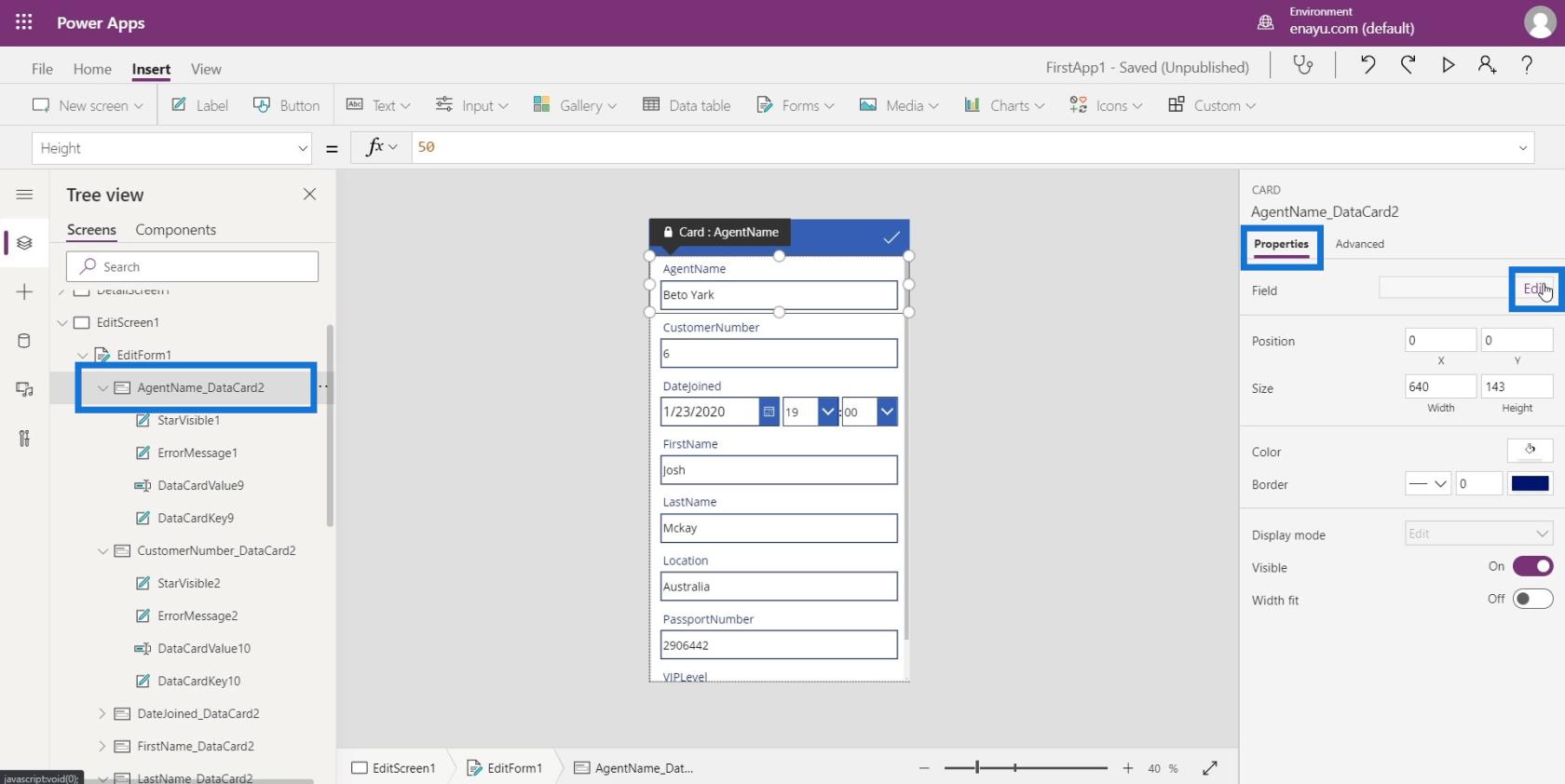Expand the formula bar chevron
The image size is (1565, 784).
click(1523, 148)
